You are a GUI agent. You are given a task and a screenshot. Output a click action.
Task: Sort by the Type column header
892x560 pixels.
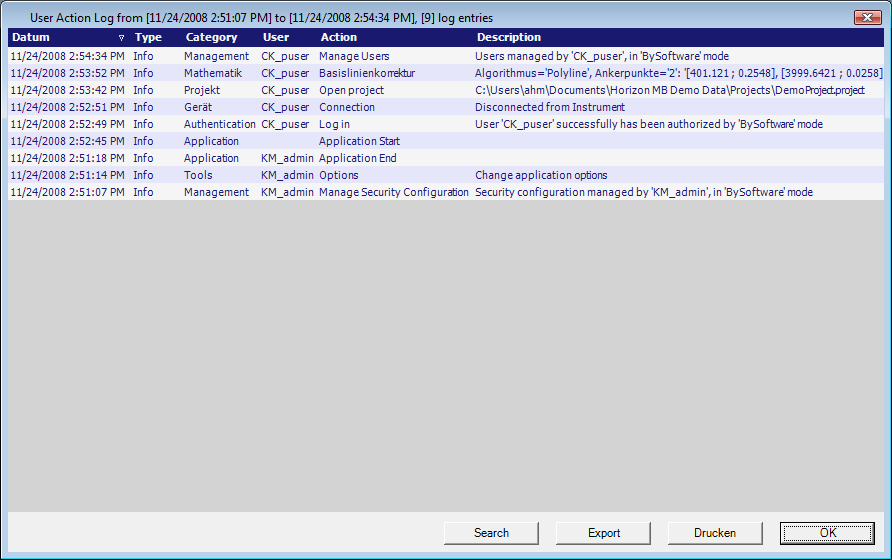[x=148, y=38]
